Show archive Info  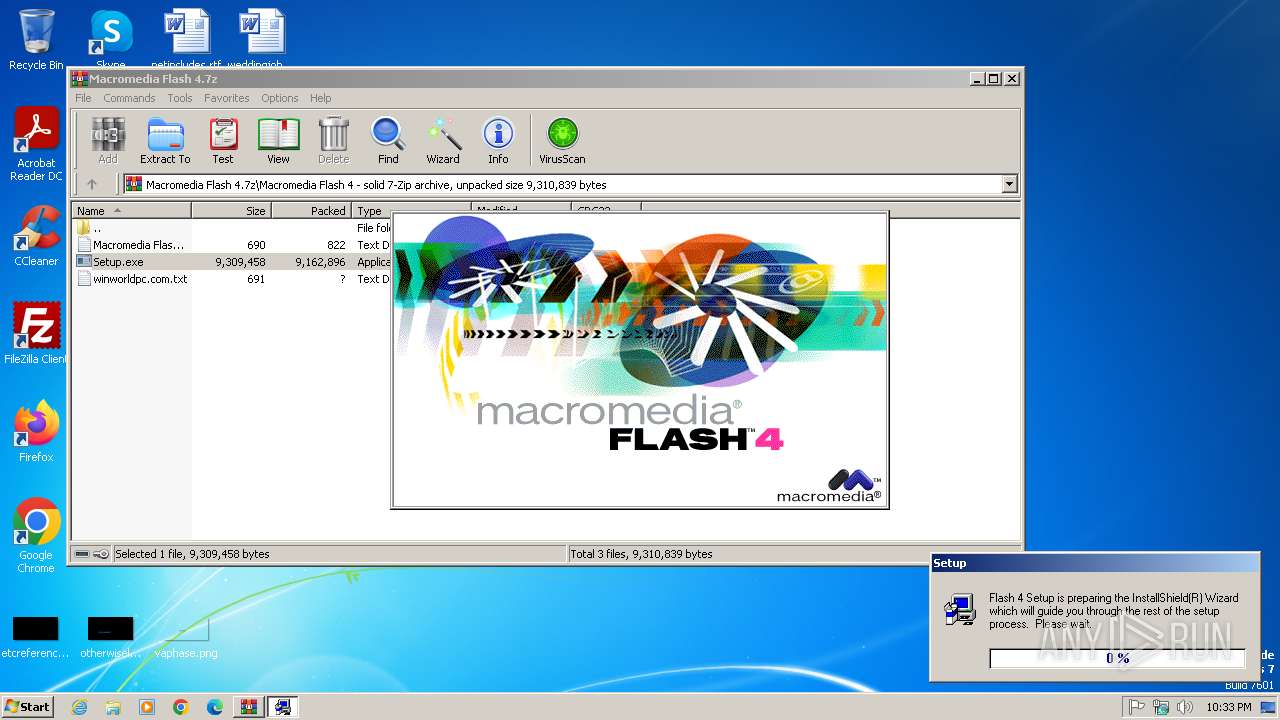click(x=498, y=140)
